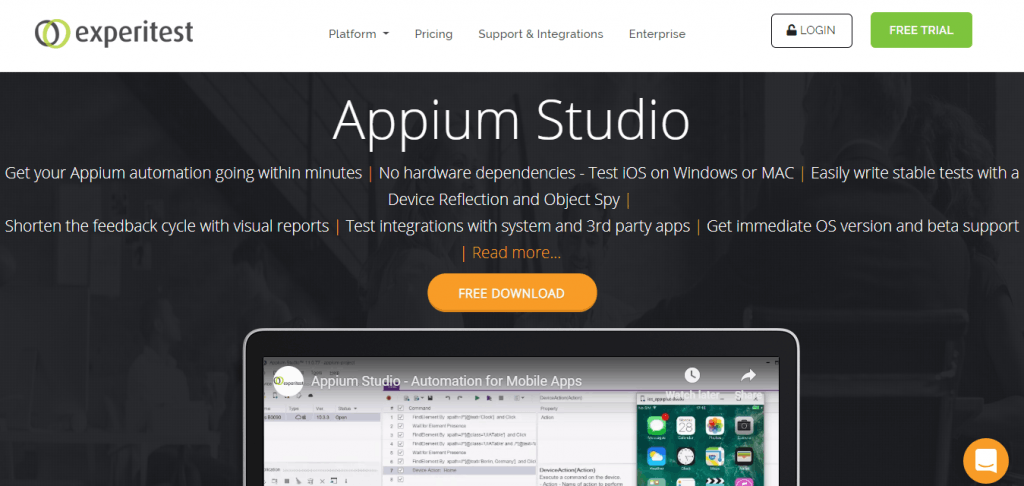Screen dimensions: 1024x486
Task: Open the orange chat widget bubble
Action: click(986, 461)
